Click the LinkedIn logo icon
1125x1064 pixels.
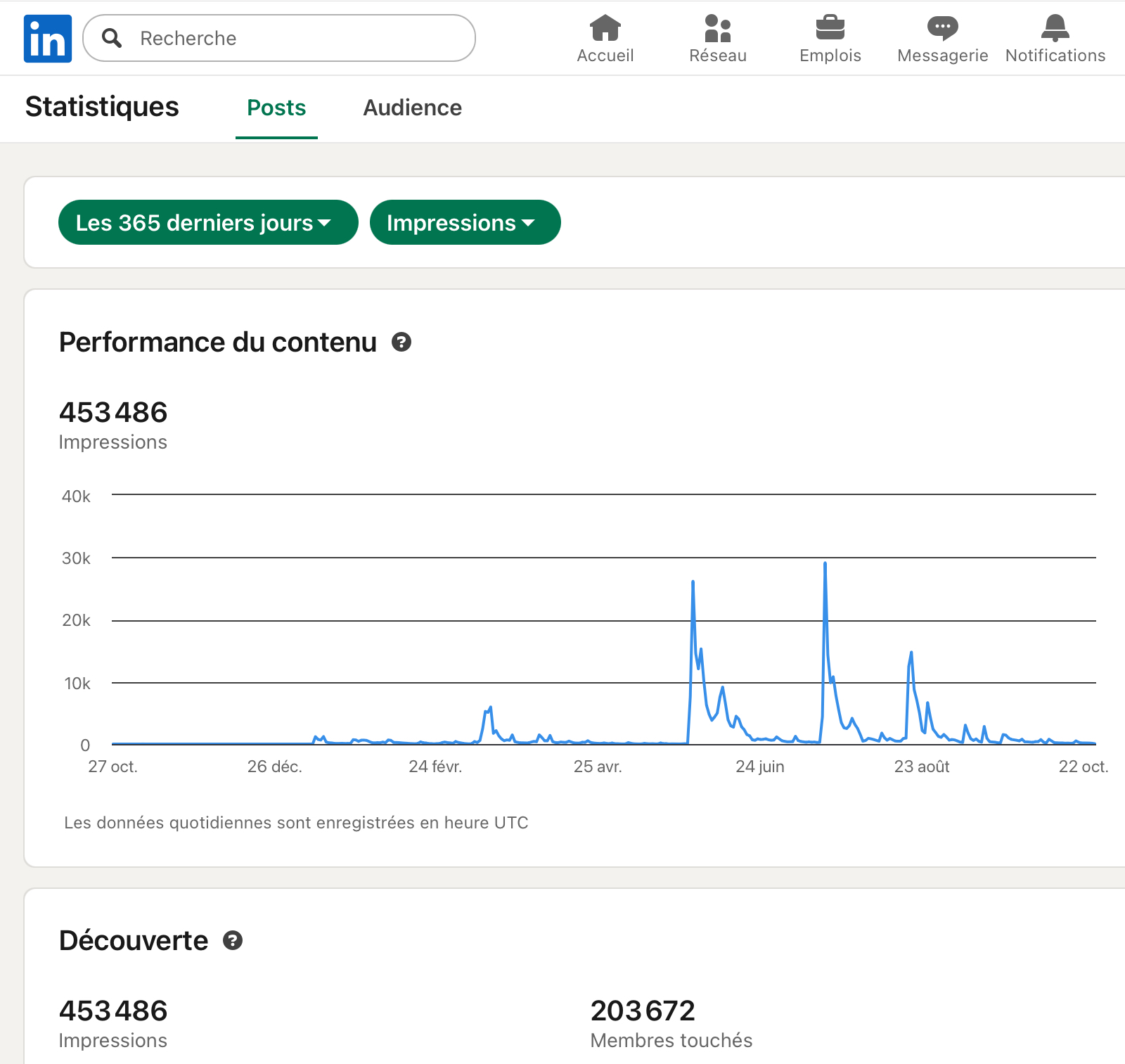click(48, 39)
